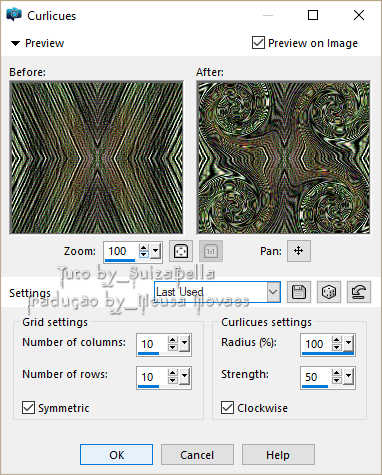Disable the Preview on Image checkbox

tap(258, 43)
